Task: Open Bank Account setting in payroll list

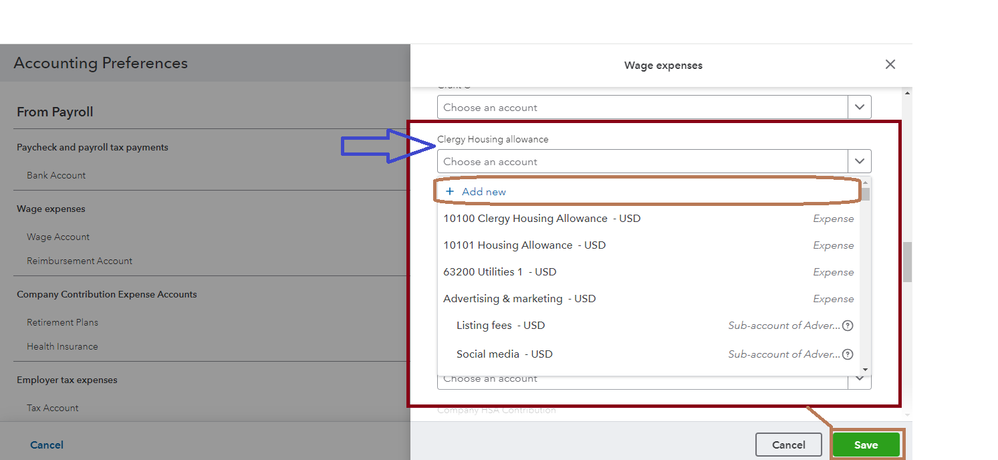Action: point(56,176)
